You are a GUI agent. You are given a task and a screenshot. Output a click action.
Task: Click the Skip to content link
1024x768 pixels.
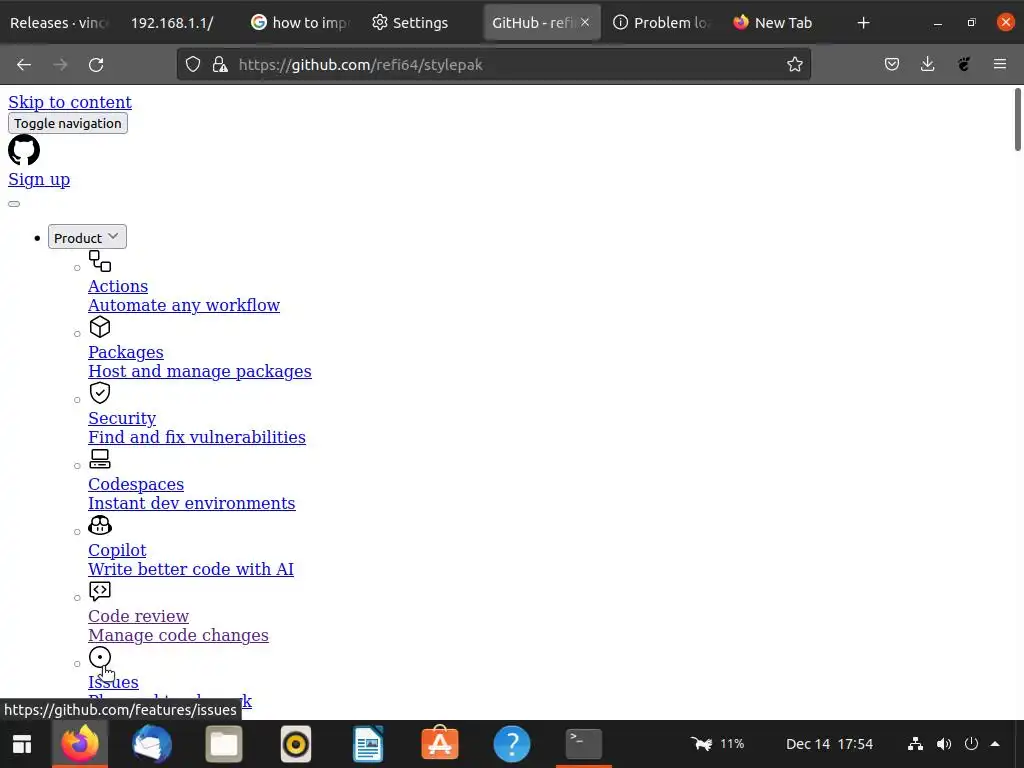coord(70,102)
